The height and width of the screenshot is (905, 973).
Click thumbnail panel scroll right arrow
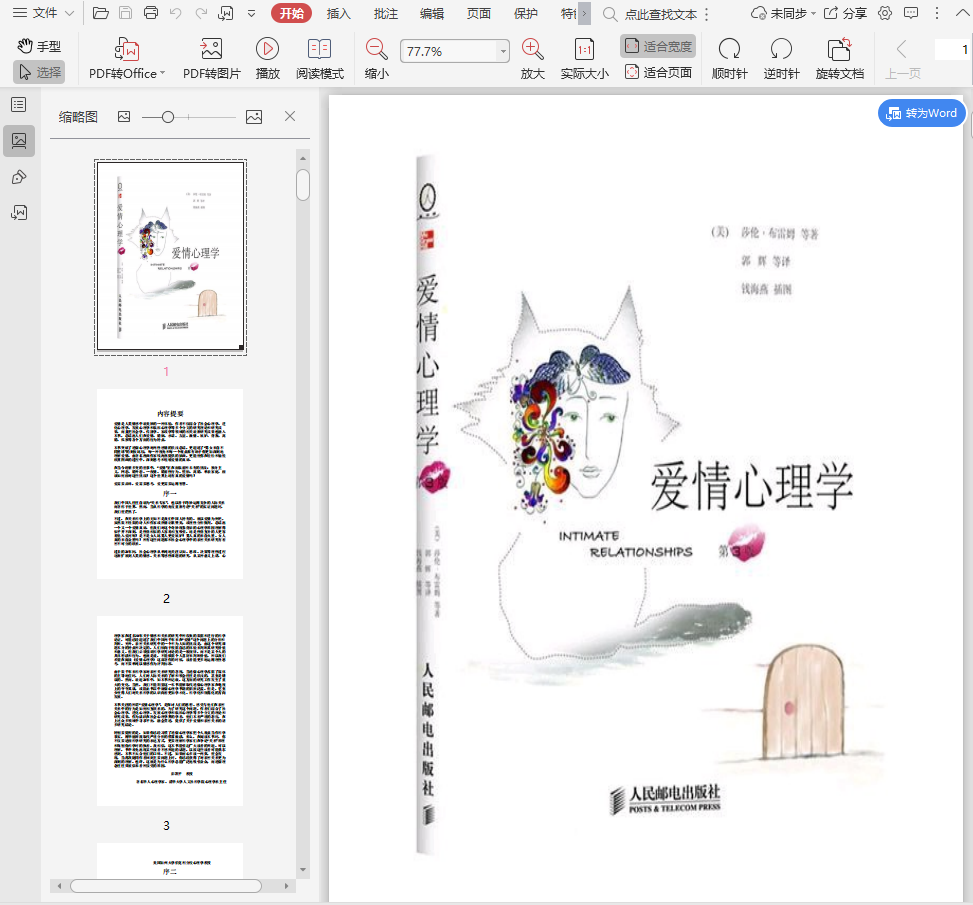(287, 886)
